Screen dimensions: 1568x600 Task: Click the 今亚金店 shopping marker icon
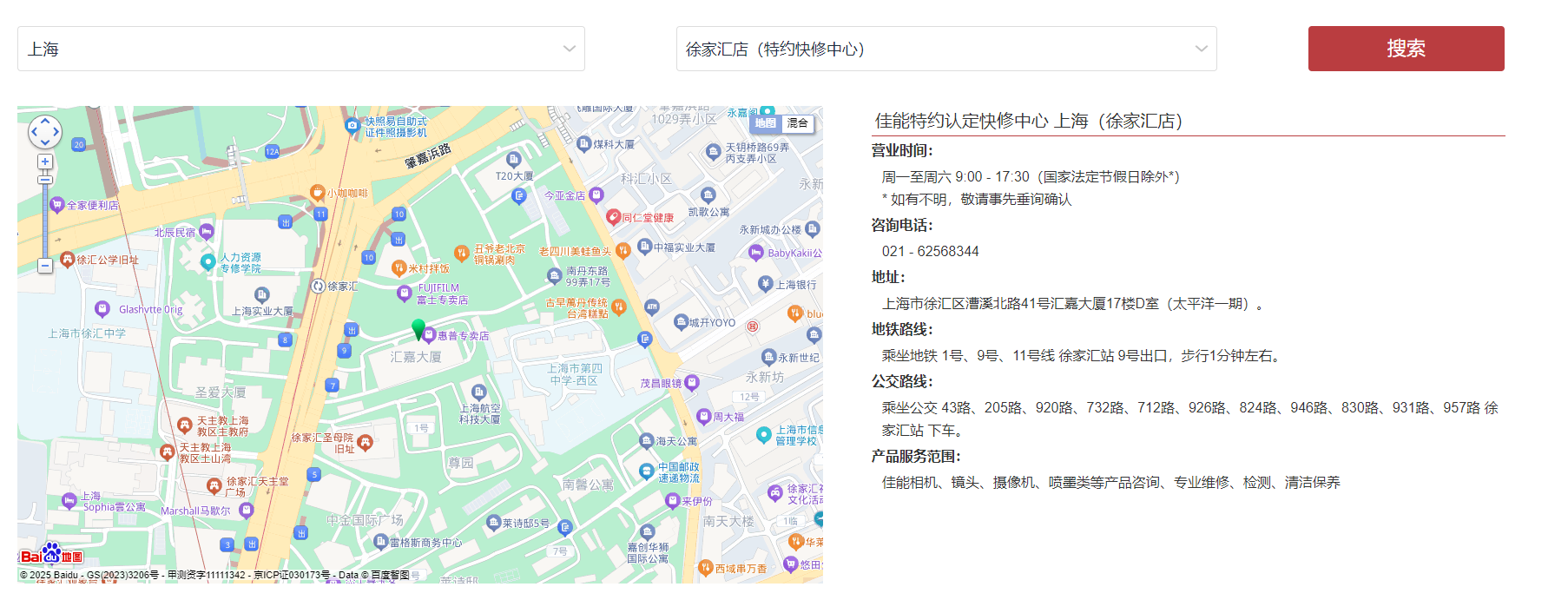[x=596, y=195]
